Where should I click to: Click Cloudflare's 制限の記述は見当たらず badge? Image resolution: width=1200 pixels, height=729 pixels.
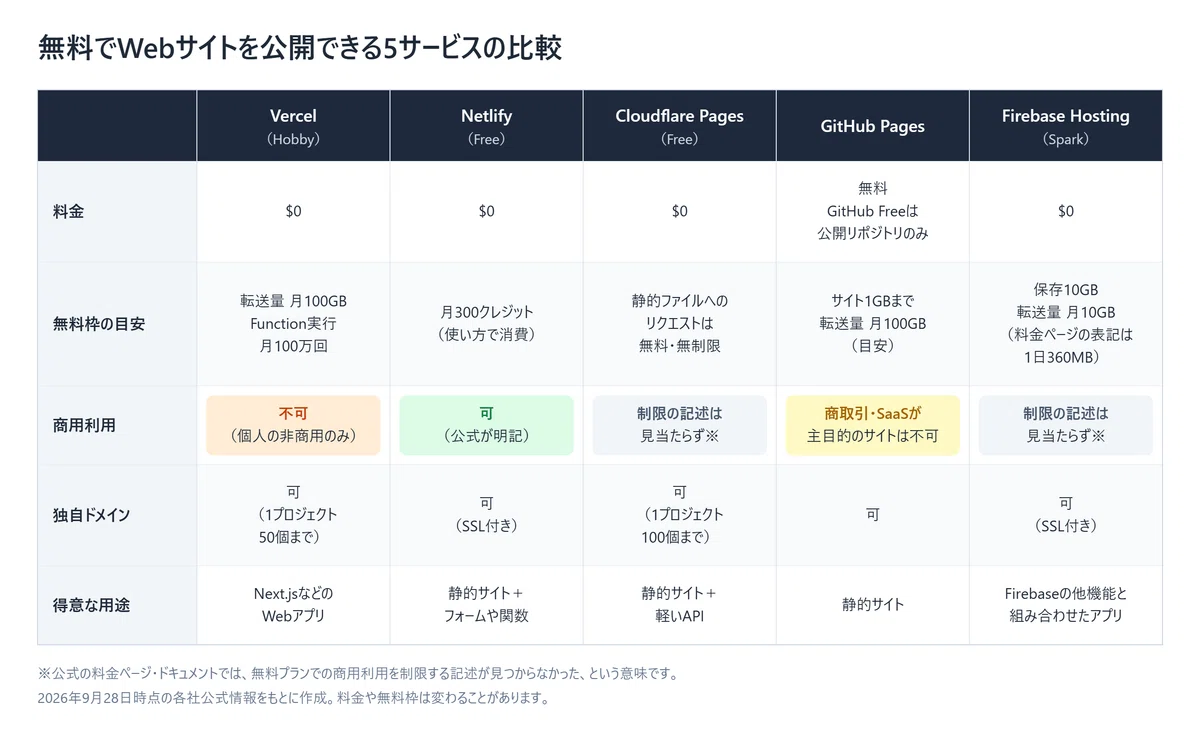tap(679, 425)
